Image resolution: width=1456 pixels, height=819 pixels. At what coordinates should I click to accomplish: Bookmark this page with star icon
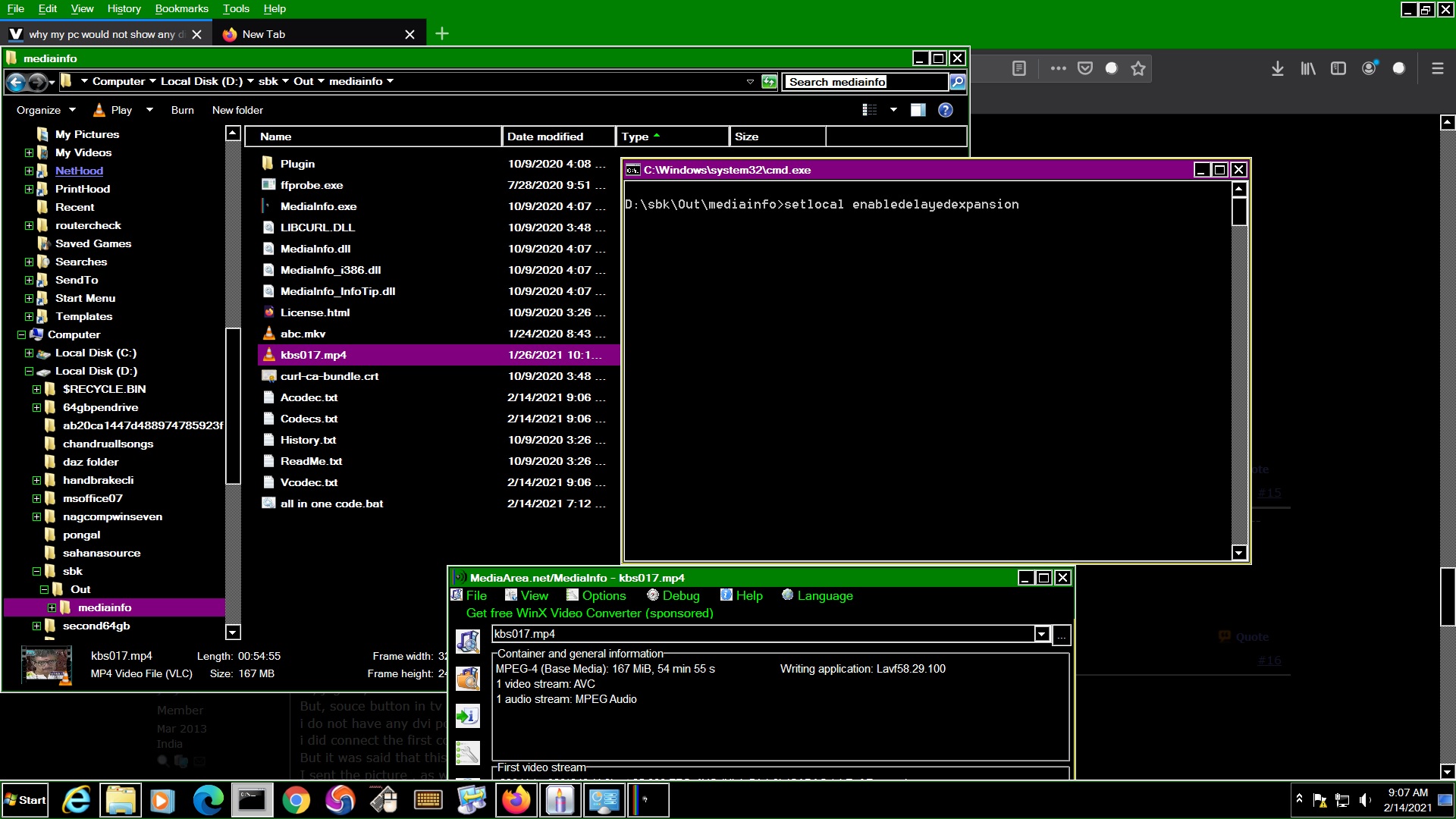pos(1137,68)
